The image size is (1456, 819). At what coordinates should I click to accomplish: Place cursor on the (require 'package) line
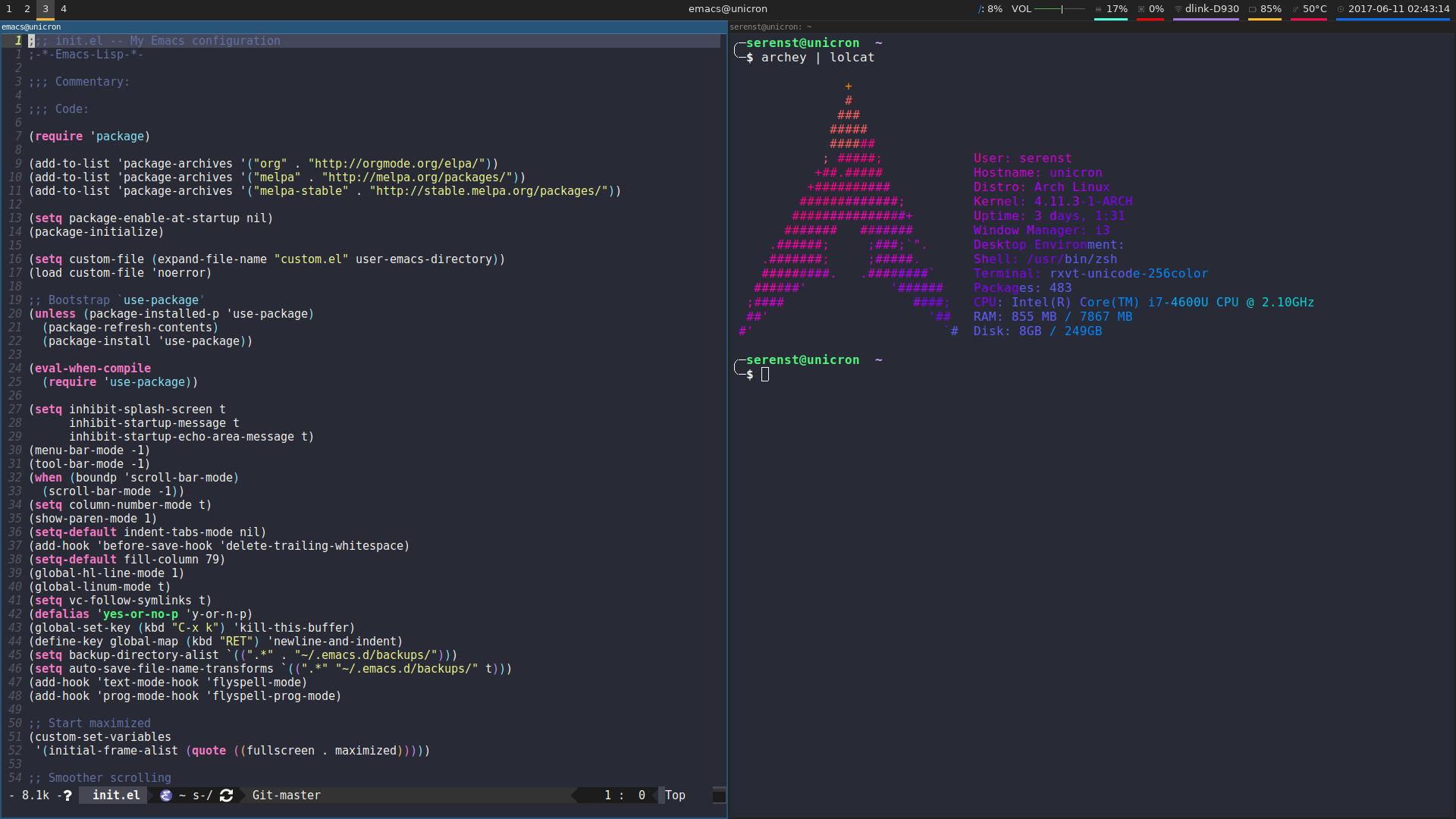(89, 136)
